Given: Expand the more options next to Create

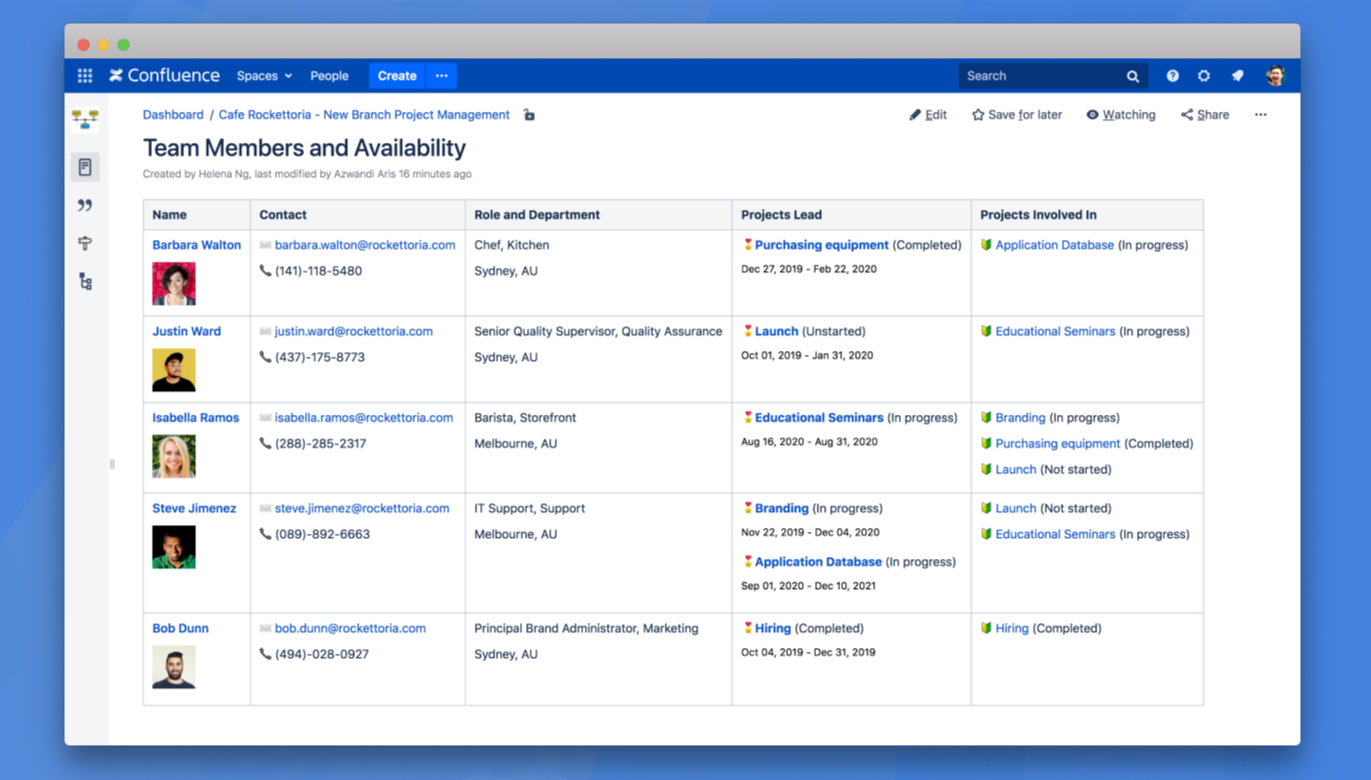Looking at the screenshot, I should coord(441,76).
